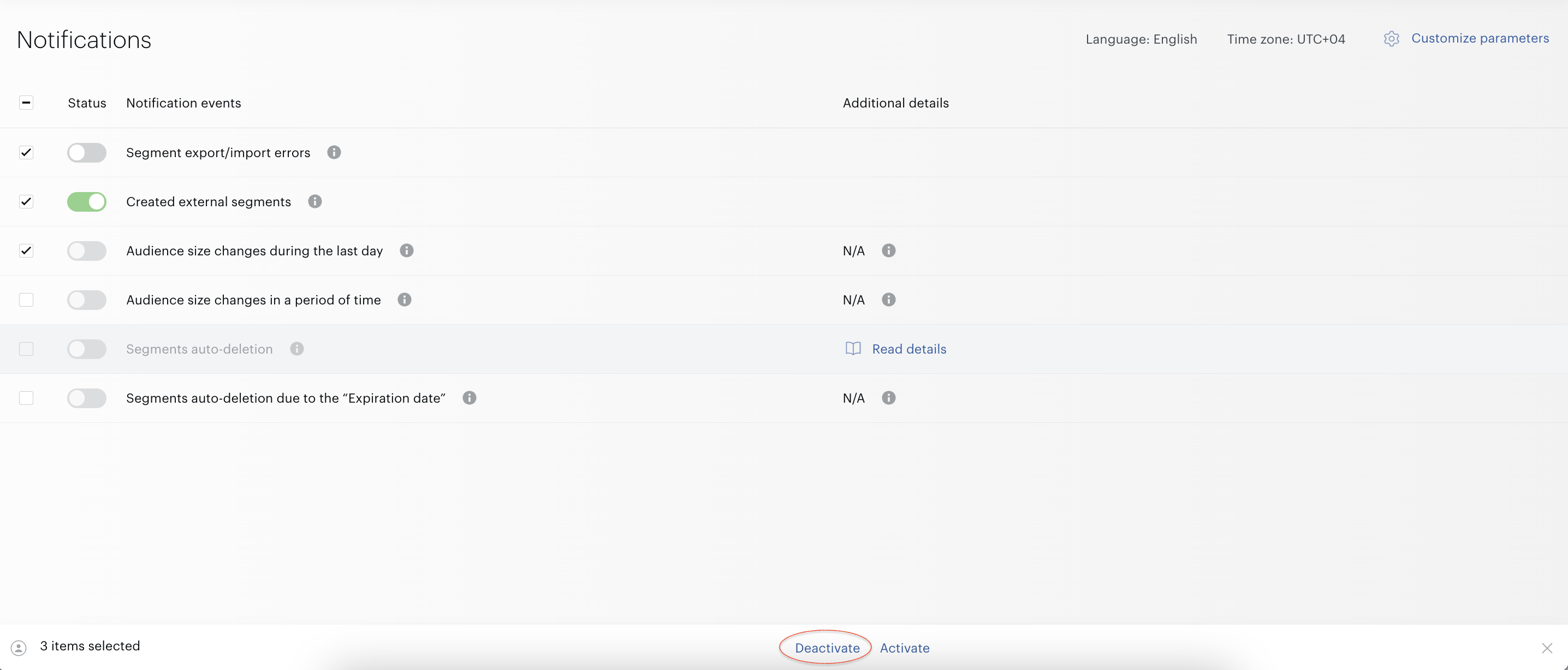Click info icon beside Expiration date auto-deletion event

tap(470, 398)
